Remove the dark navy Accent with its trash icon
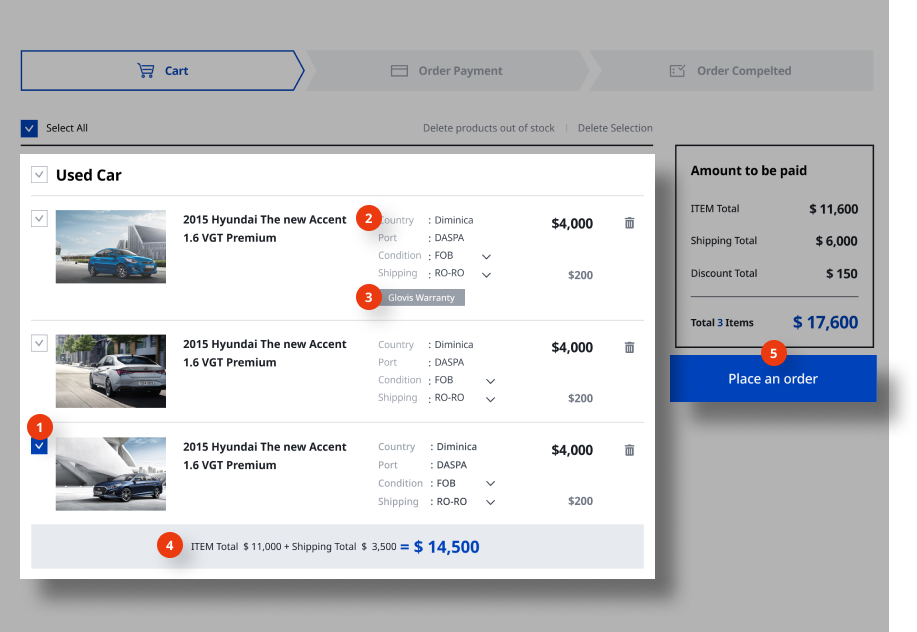The width and height of the screenshot is (917, 632). tap(629, 450)
